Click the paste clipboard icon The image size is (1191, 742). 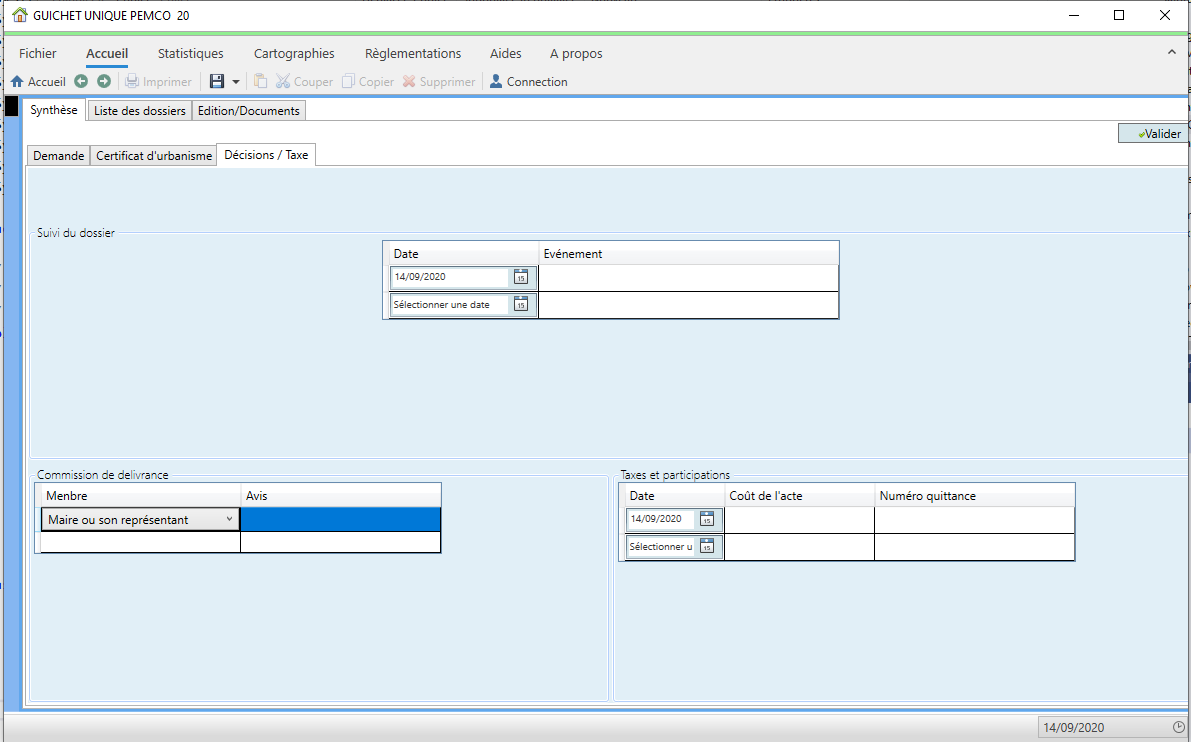[261, 81]
